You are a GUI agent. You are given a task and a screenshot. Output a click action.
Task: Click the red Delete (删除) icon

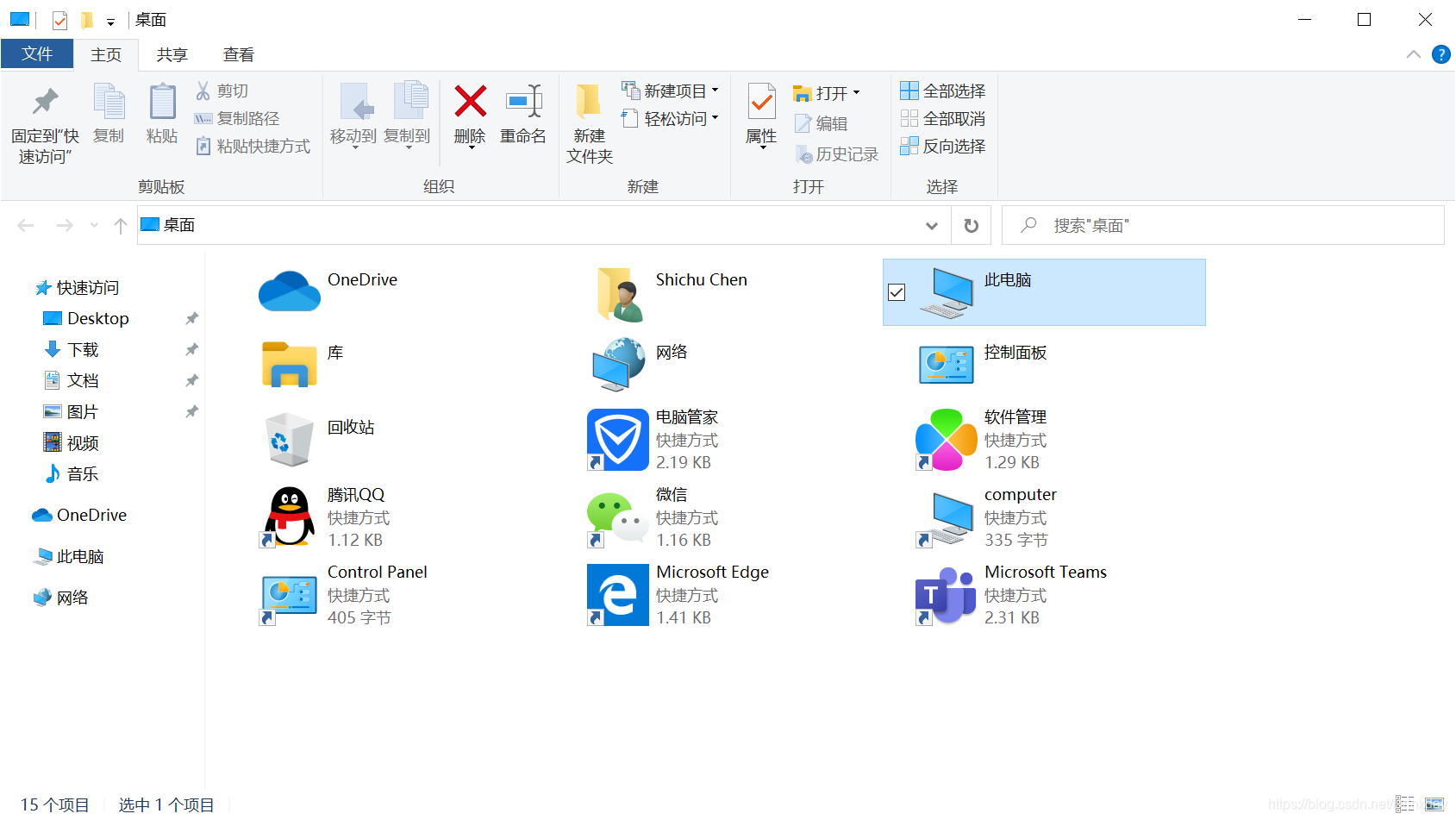pos(470,101)
